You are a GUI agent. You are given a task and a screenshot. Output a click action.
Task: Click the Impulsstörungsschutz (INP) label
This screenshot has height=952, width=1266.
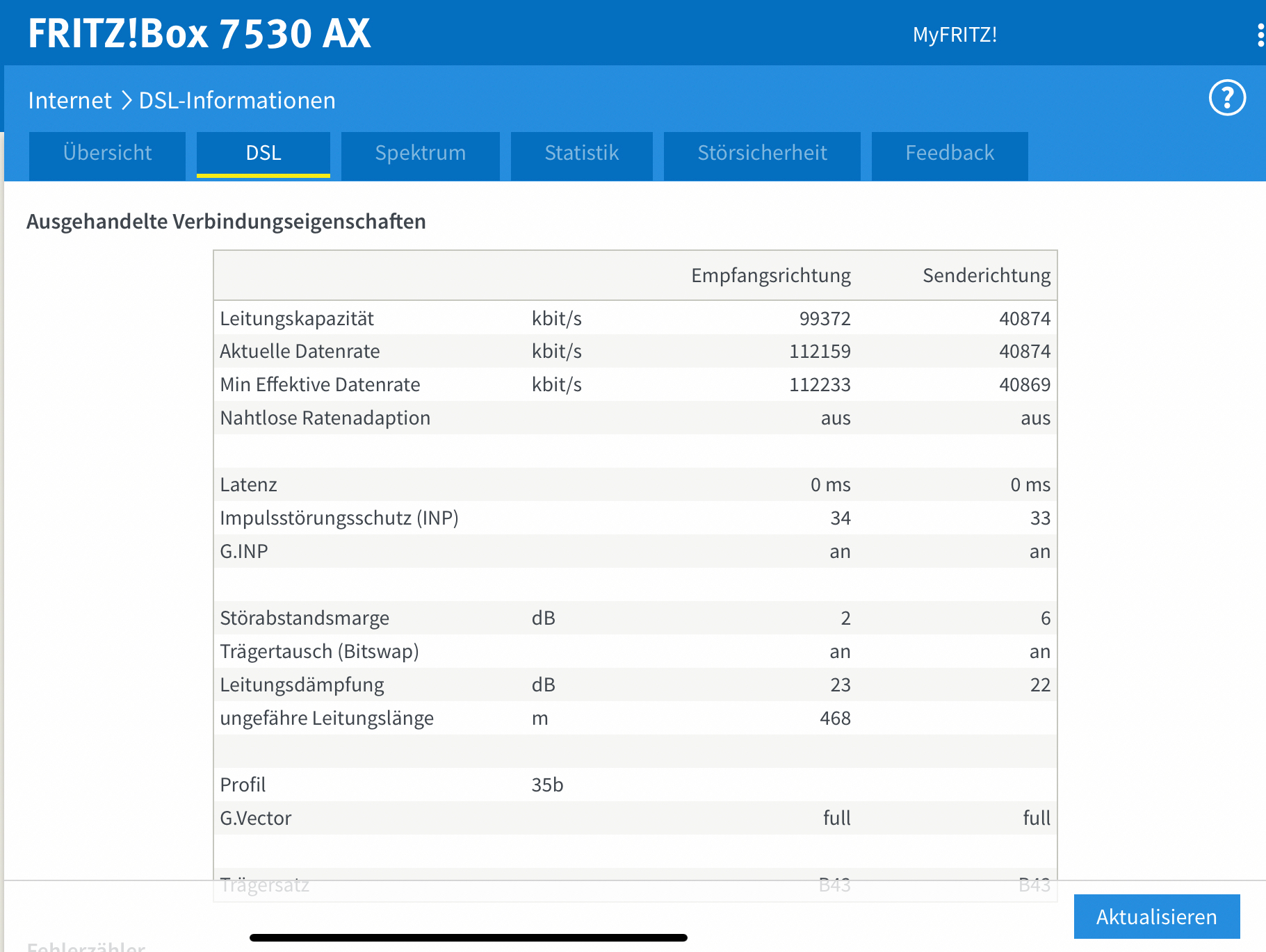pos(339,518)
